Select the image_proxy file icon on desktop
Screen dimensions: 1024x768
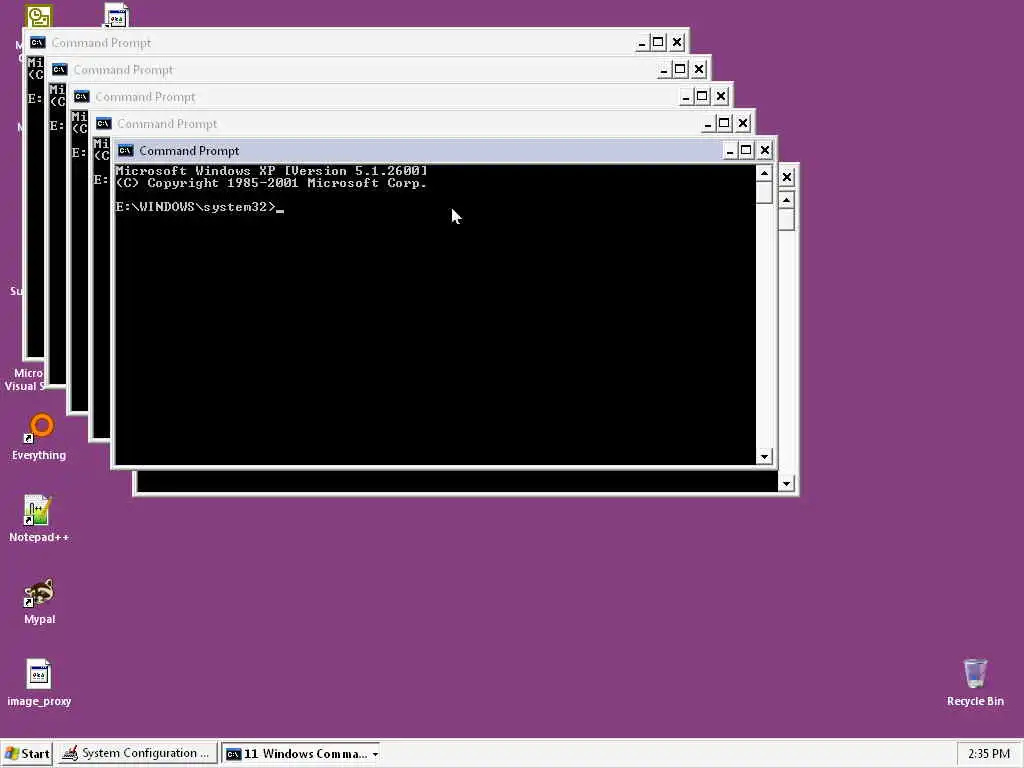pyautogui.click(x=39, y=683)
